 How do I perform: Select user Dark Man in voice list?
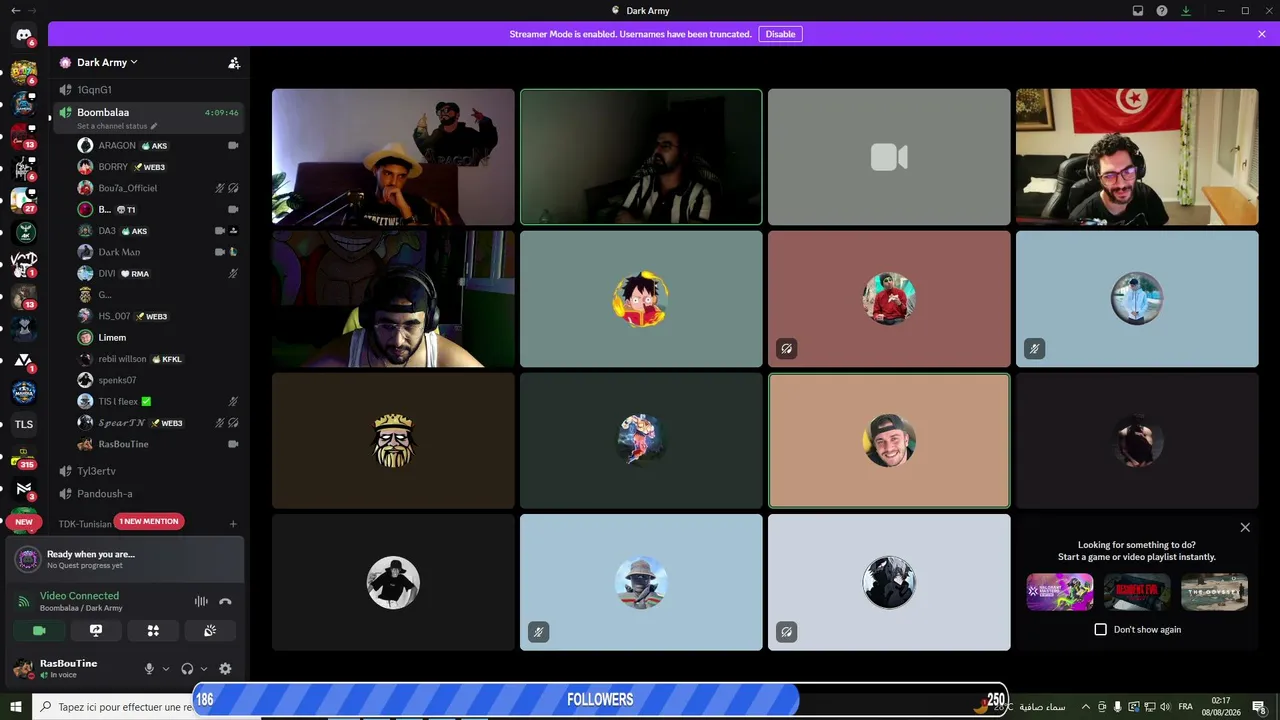tap(158, 252)
